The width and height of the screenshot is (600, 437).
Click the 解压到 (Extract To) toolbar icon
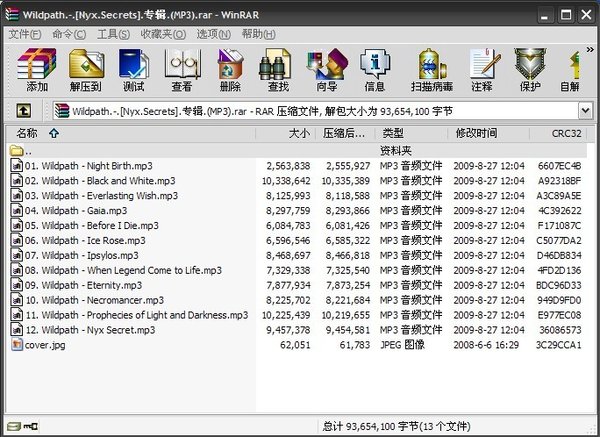click(x=86, y=70)
